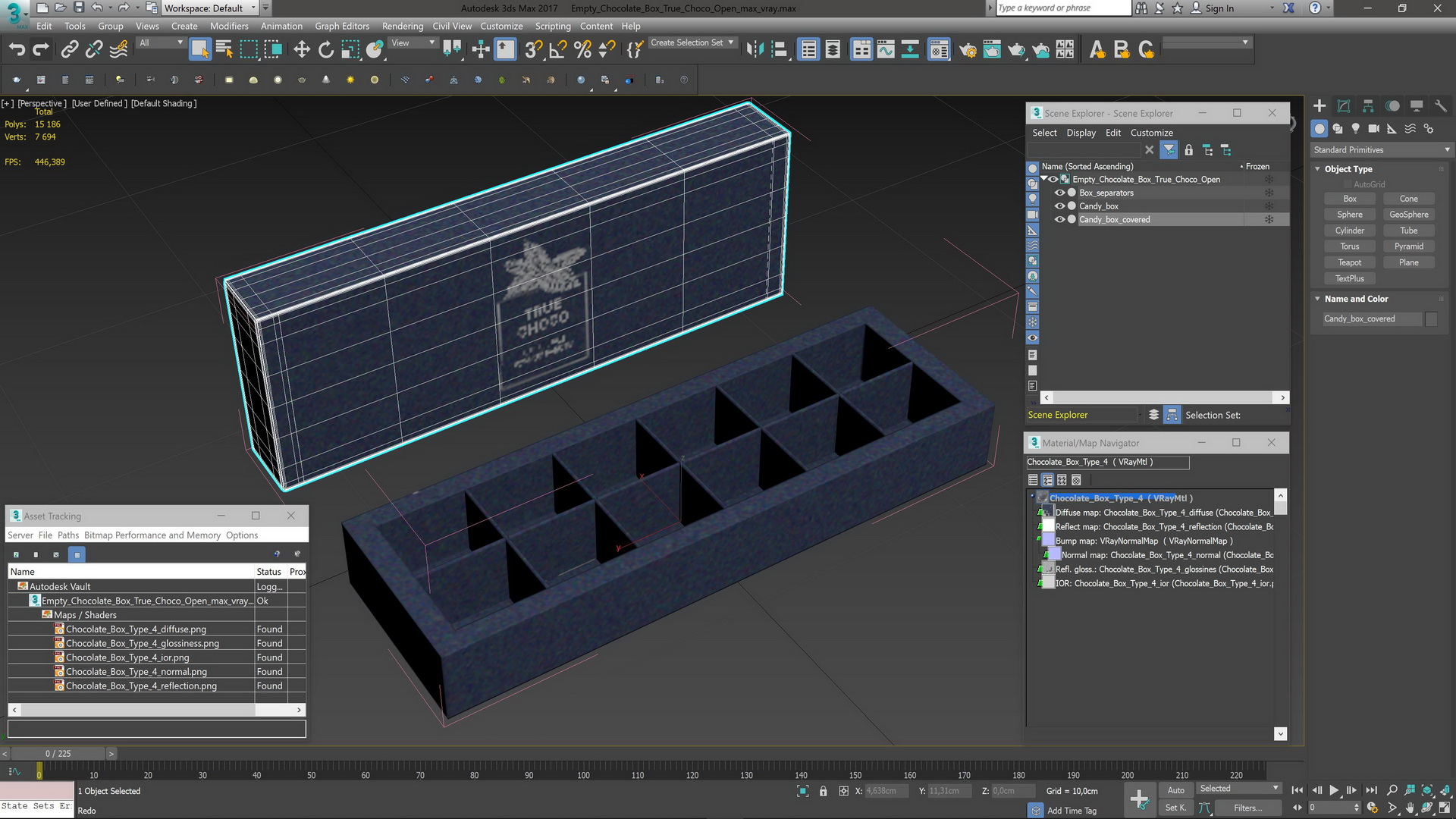Click the Filters... button
The width and height of the screenshot is (1456, 819).
(1247, 808)
